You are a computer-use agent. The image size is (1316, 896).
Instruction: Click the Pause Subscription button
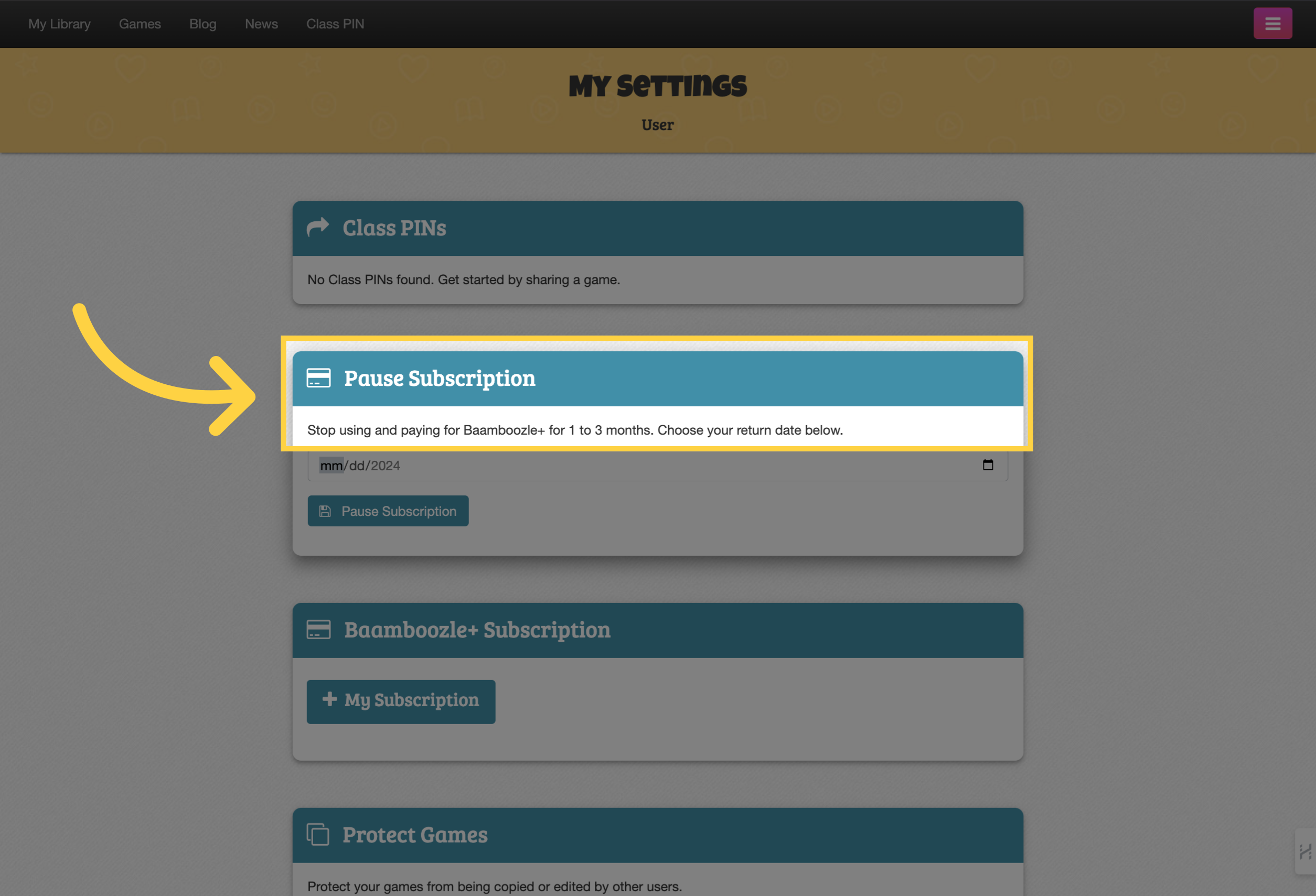click(x=388, y=511)
